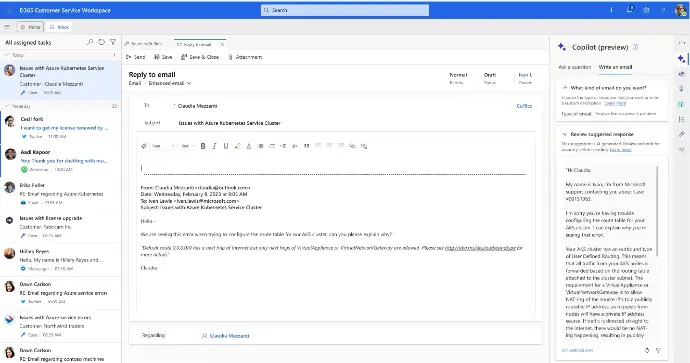Image resolution: width=690 pixels, height=363 pixels.
Task: Open the Copilot info icon
Action: (x=635, y=47)
